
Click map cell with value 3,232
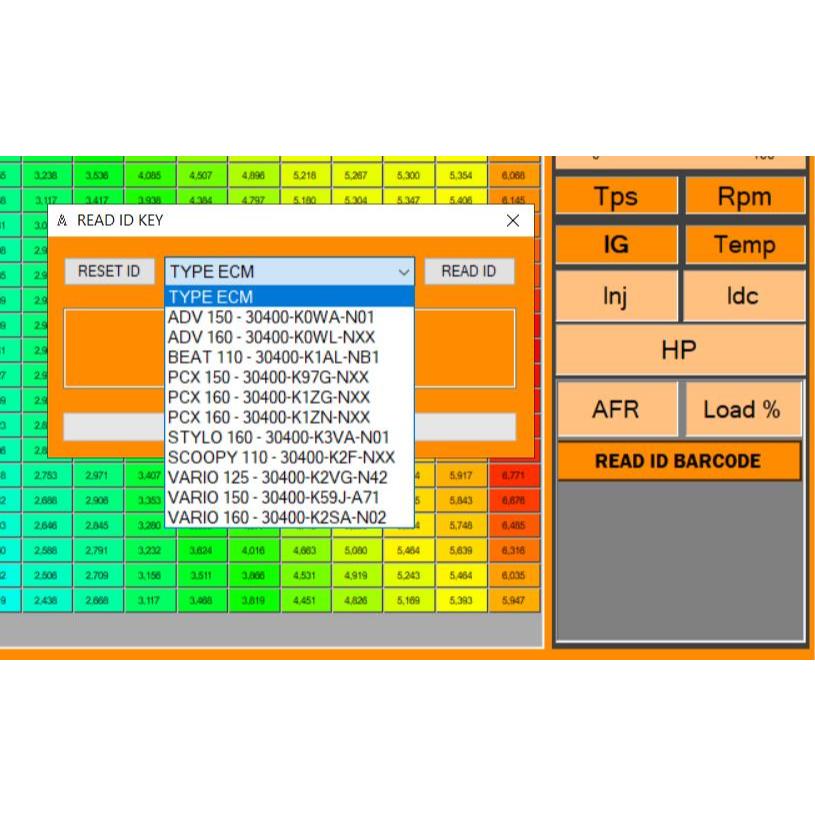(x=150, y=550)
